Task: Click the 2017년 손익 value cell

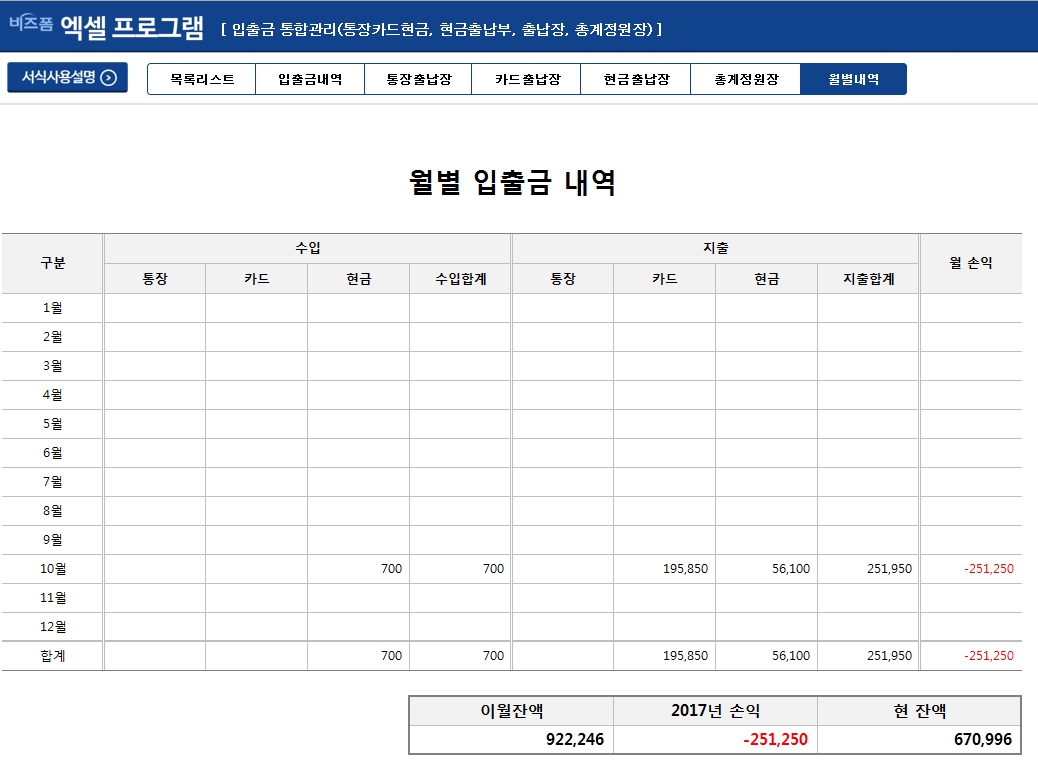Action: [x=715, y=740]
